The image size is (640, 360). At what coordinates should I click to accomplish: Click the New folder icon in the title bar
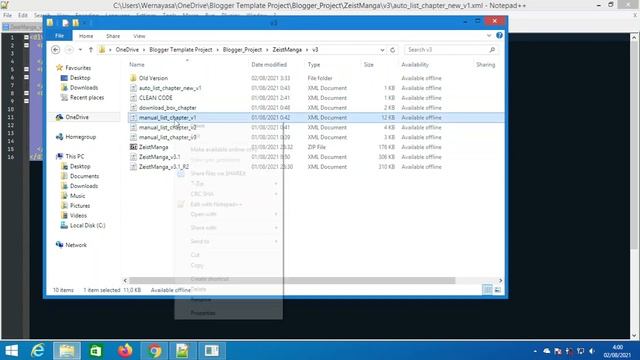point(76,23)
